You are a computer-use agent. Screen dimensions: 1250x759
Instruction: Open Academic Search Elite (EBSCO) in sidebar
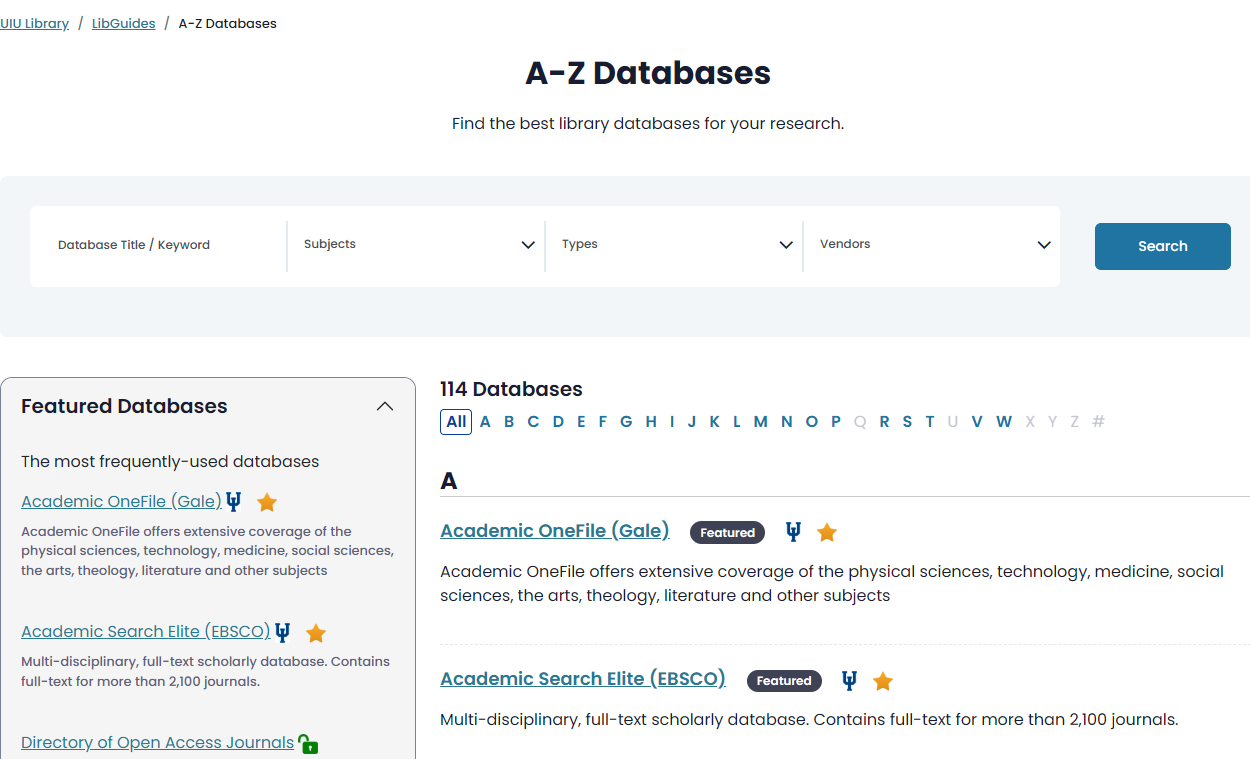tap(146, 632)
